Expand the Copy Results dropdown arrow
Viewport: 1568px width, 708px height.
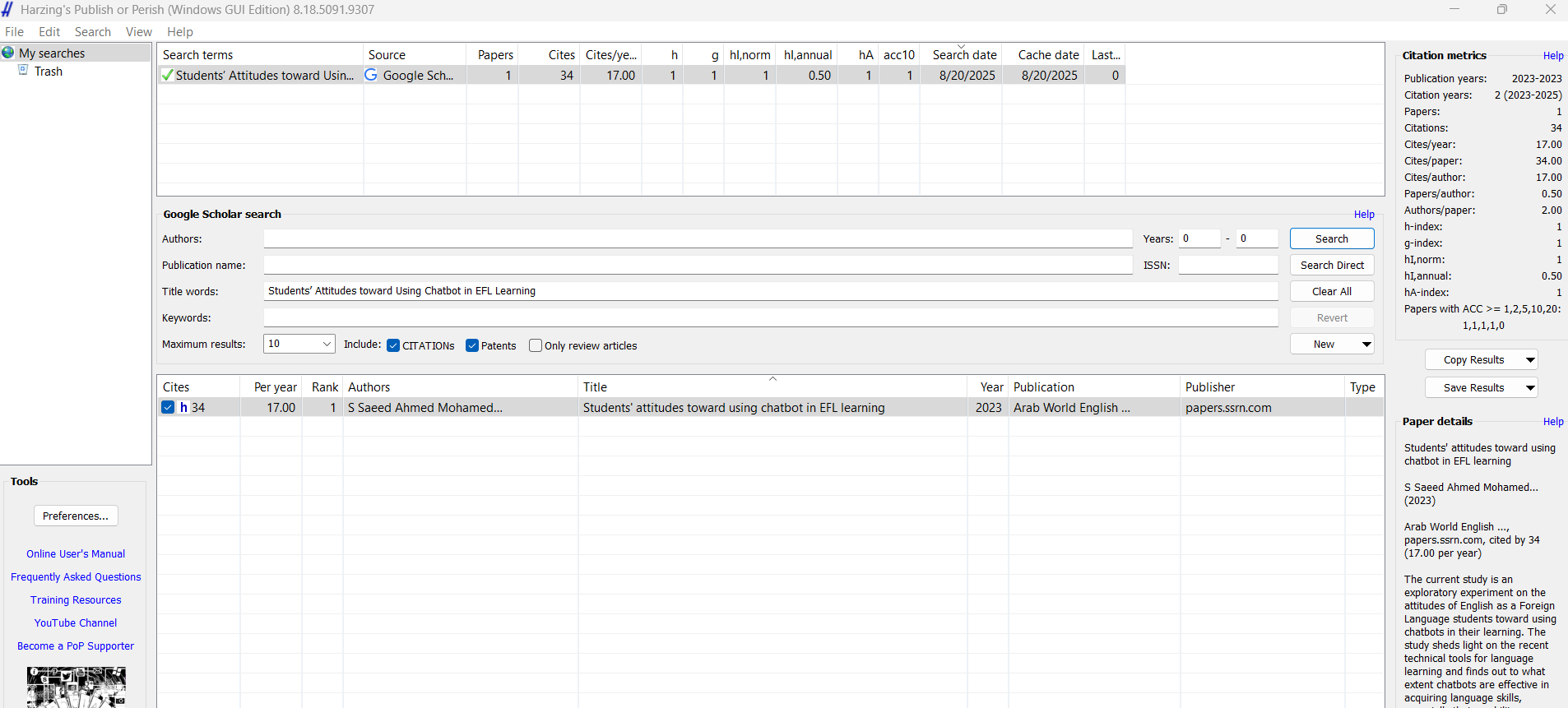point(1530,360)
